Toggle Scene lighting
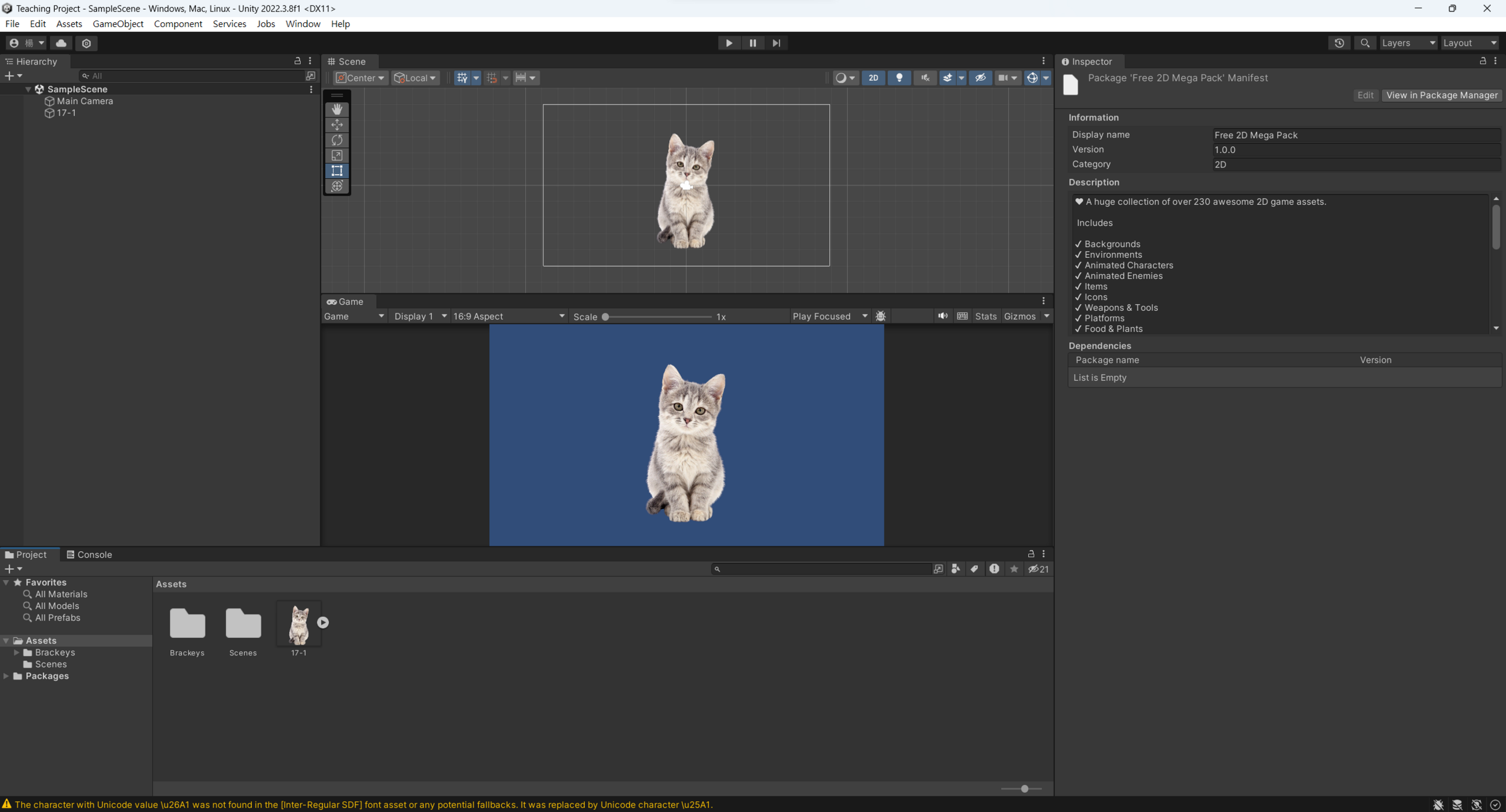 coord(899,78)
